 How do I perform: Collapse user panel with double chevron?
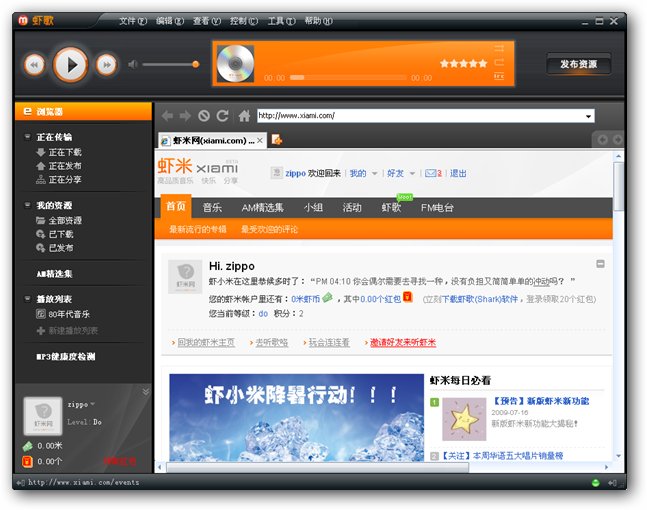tap(146, 391)
